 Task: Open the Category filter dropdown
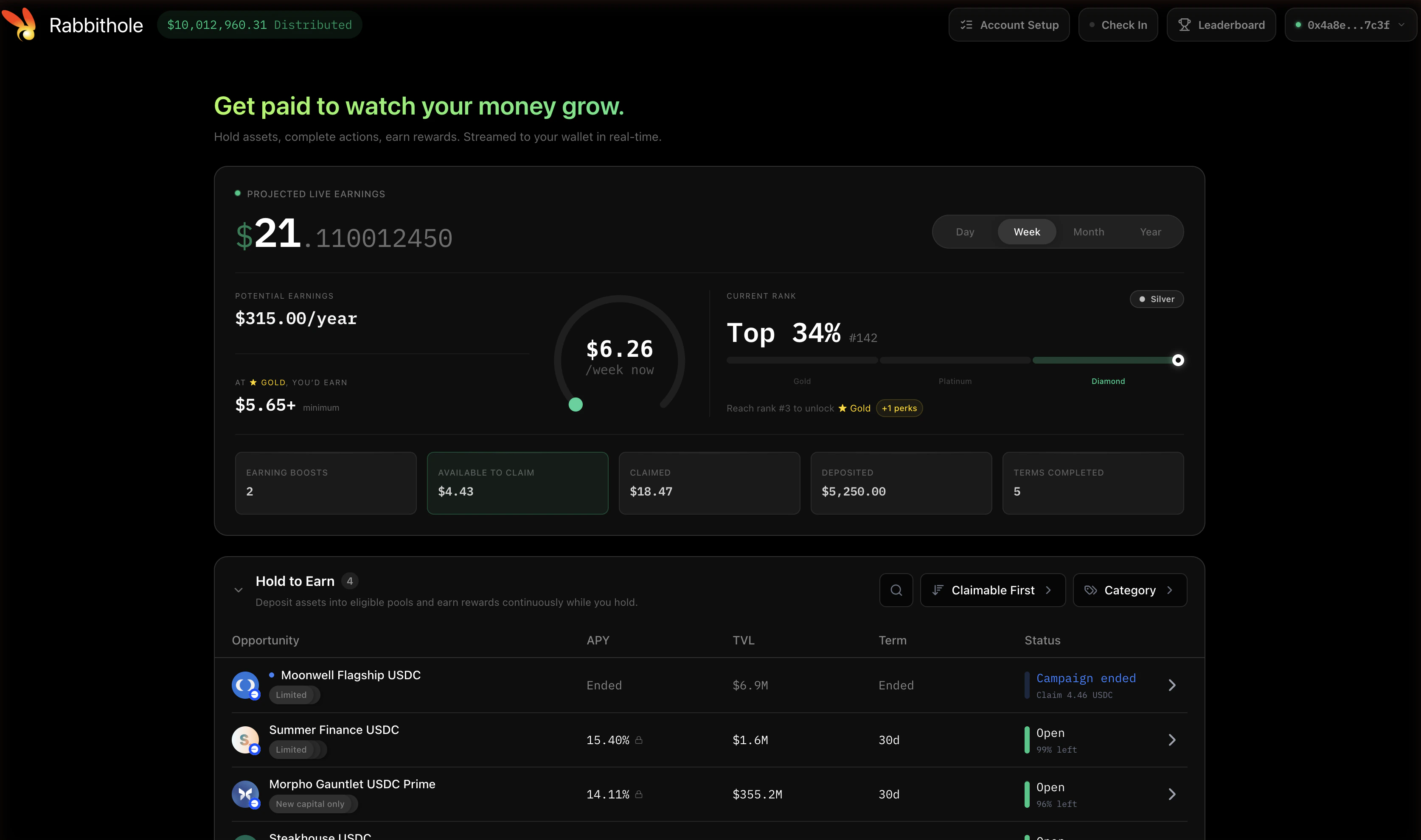point(1130,590)
